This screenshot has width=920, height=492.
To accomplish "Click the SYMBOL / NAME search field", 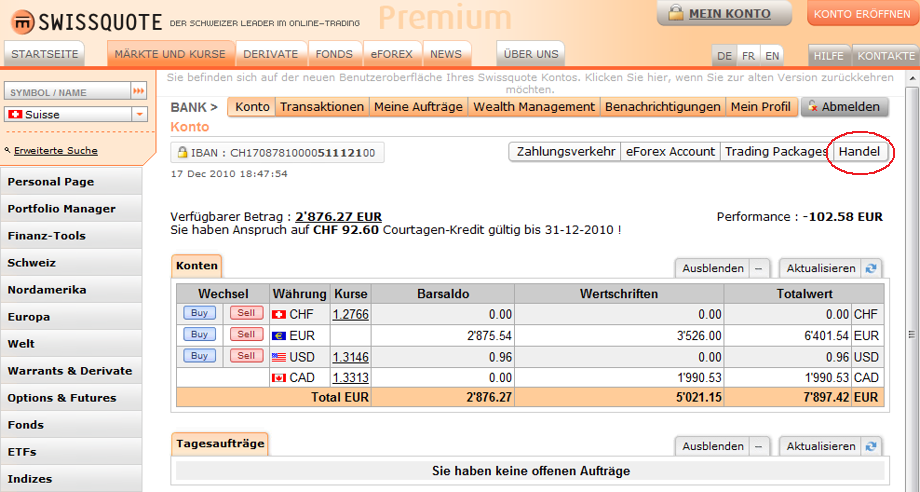I will point(67,91).
